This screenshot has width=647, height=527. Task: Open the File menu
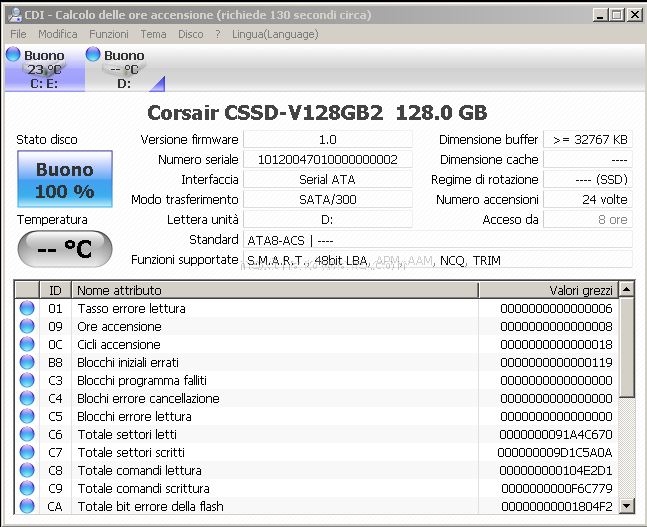18,34
